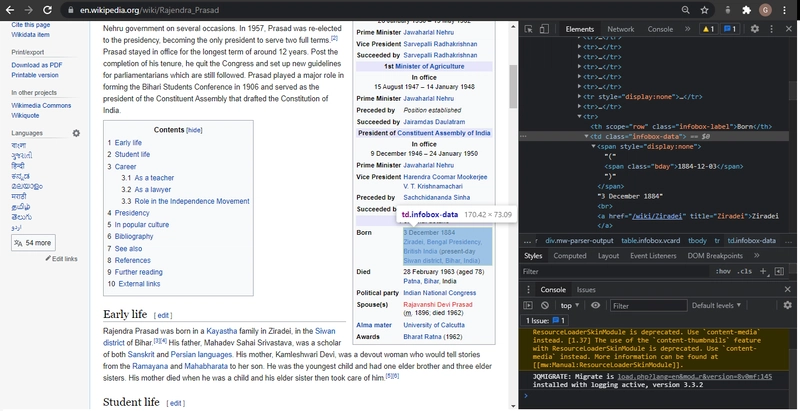
Task: Toggle the .cls element classes panel
Action: pyautogui.click(x=744, y=271)
